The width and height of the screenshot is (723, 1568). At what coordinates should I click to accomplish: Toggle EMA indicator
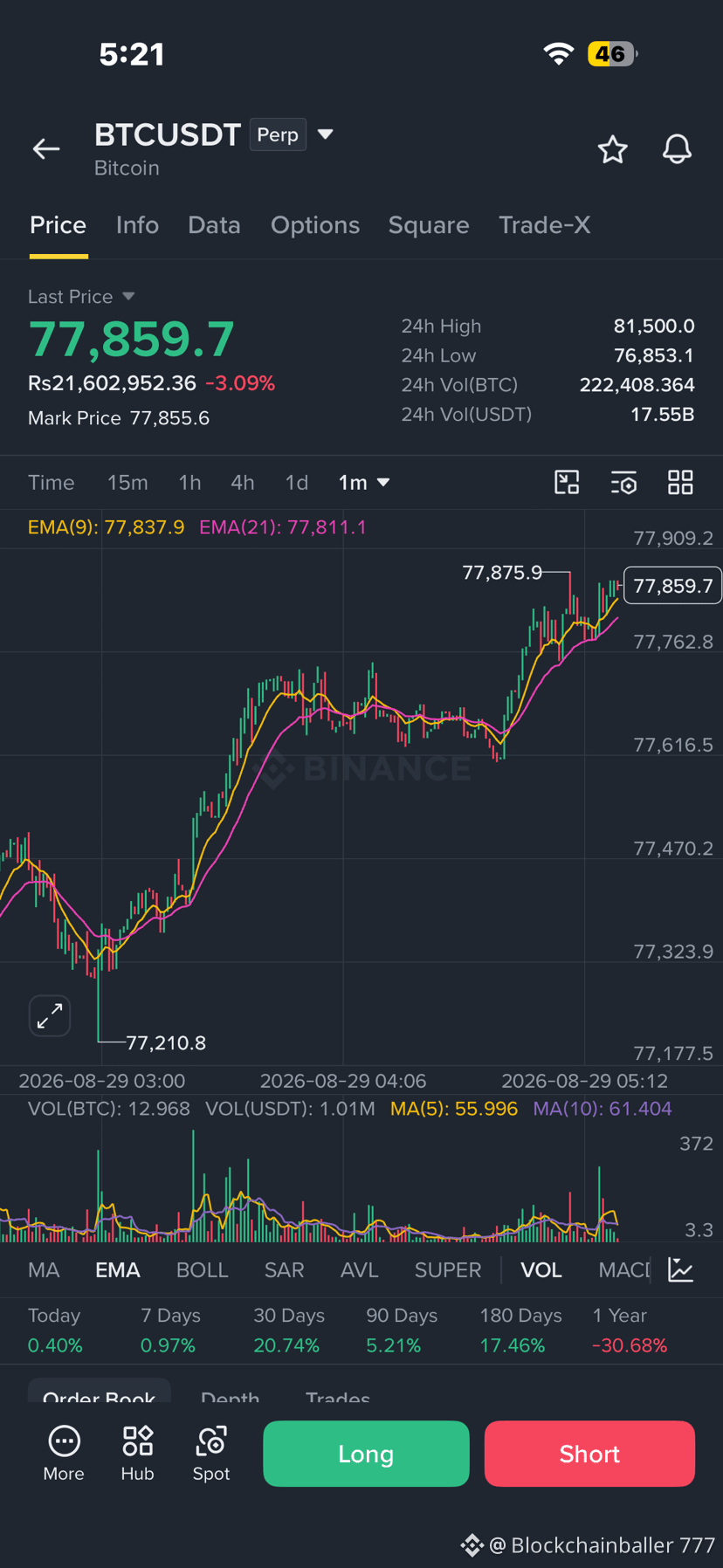coord(118,1270)
